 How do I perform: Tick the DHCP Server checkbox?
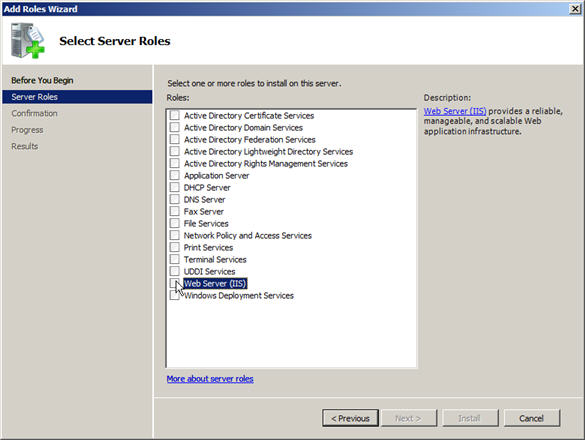(174, 187)
